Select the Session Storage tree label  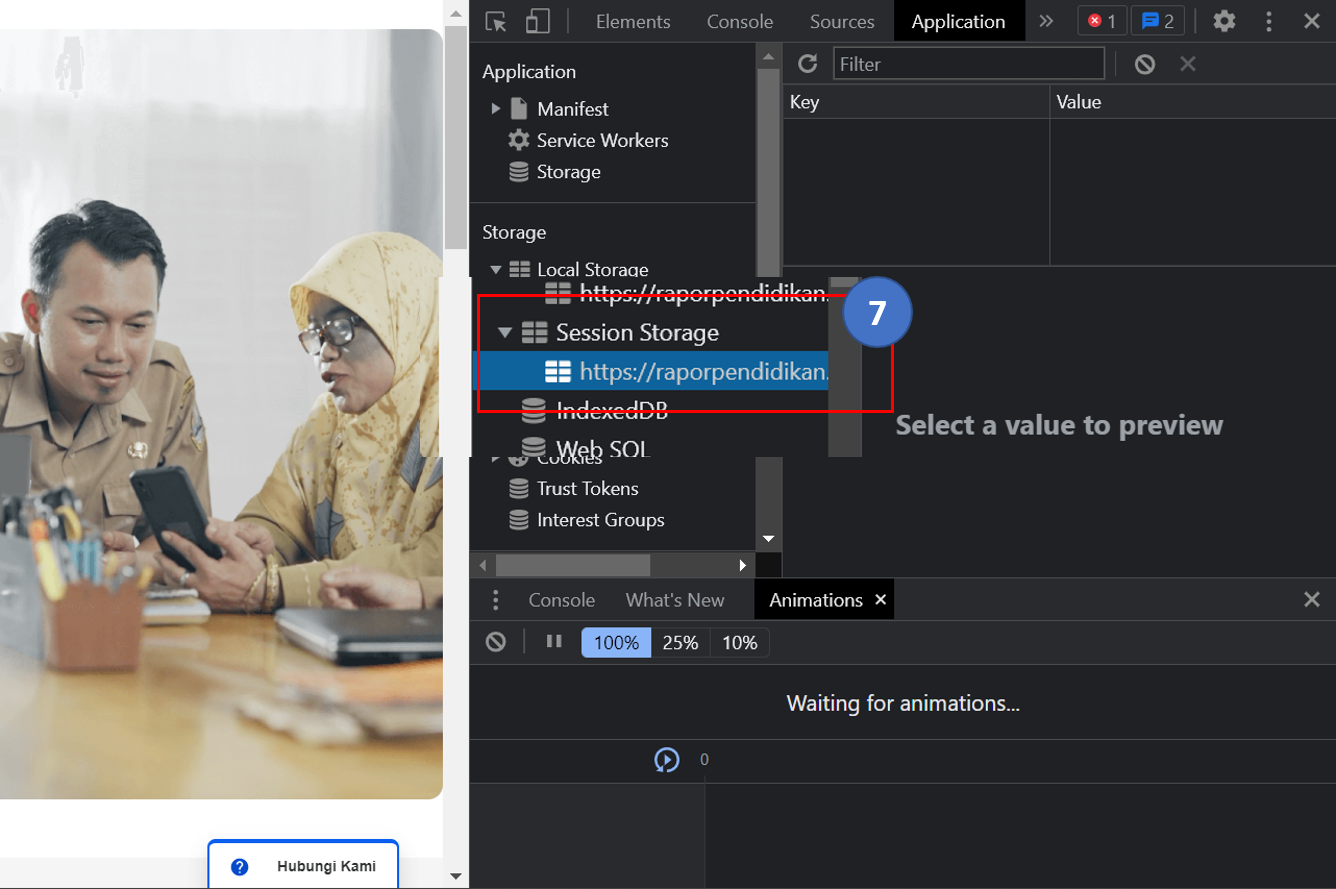click(x=637, y=332)
